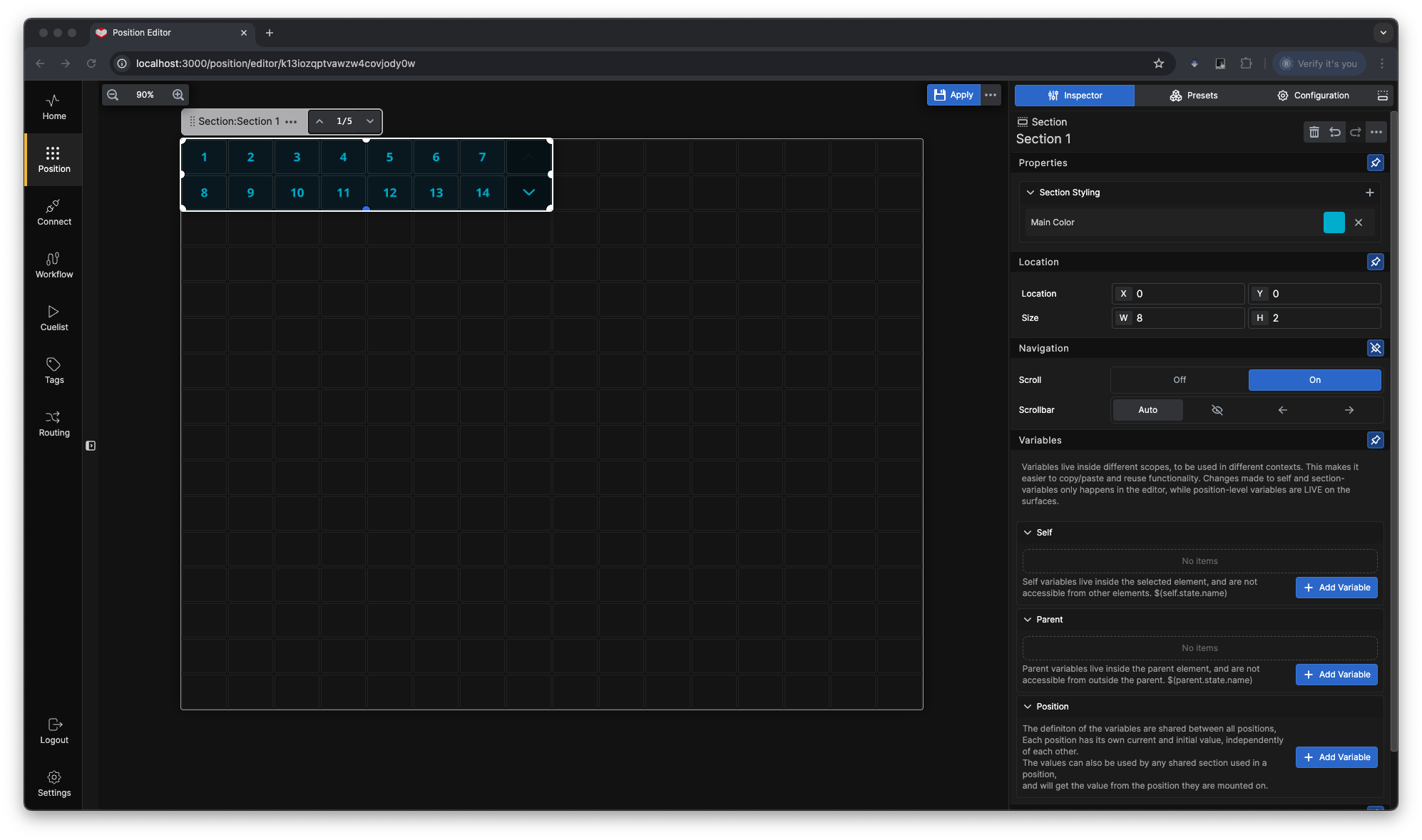Switch to the Presets tab
The width and height of the screenshot is (1422, 840).
point(1193,96)
